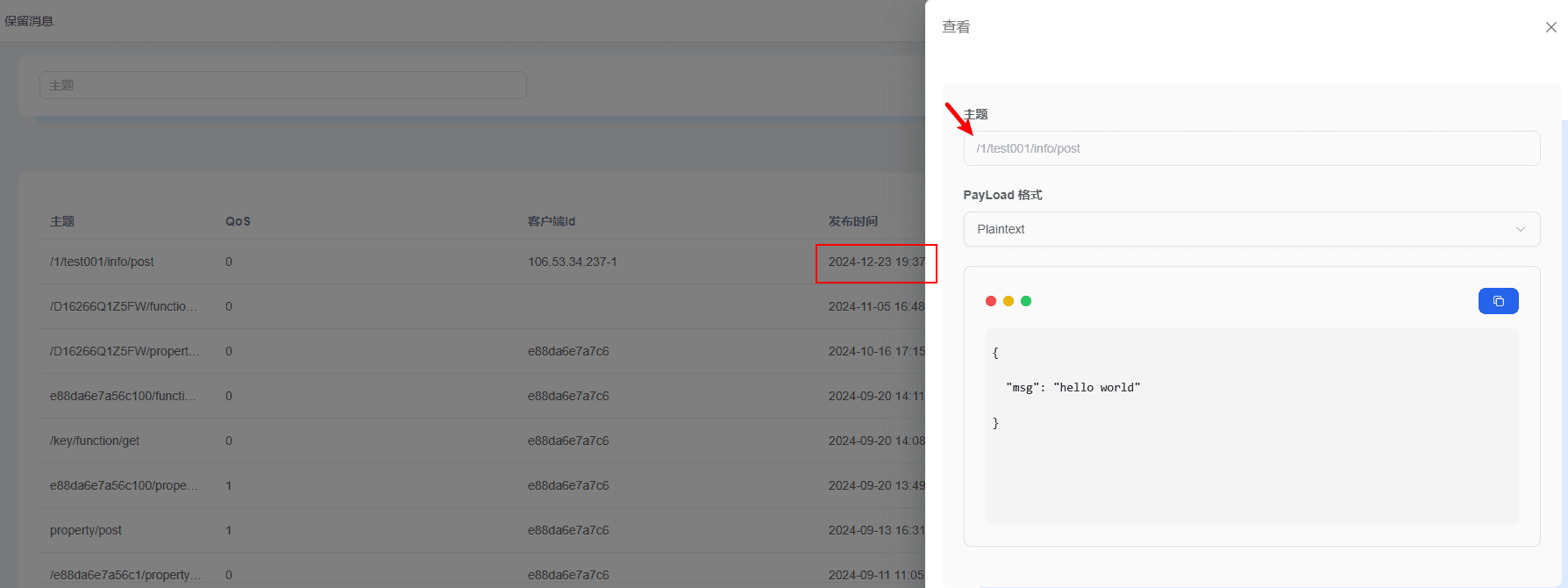The image size is (1568, 588).
Task: Close the 查看 drawer with the X
Action: (1550, 27)
